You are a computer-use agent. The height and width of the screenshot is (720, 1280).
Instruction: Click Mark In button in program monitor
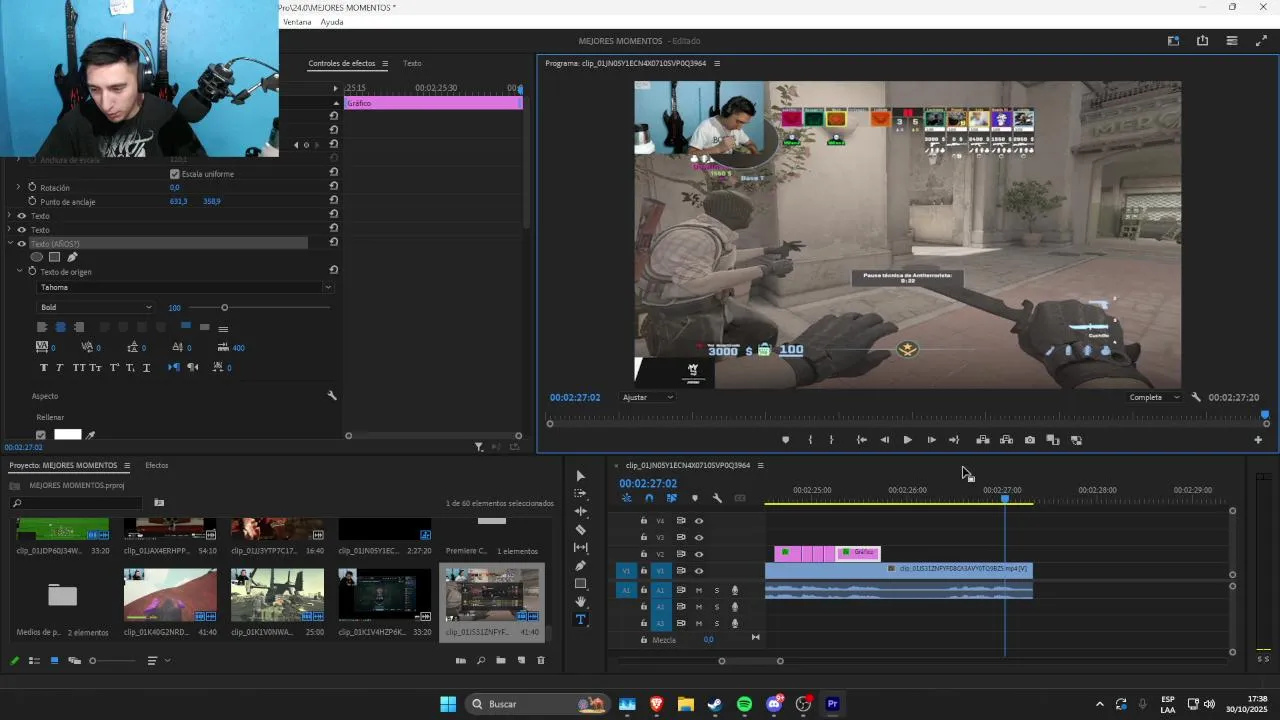(810, 440)
